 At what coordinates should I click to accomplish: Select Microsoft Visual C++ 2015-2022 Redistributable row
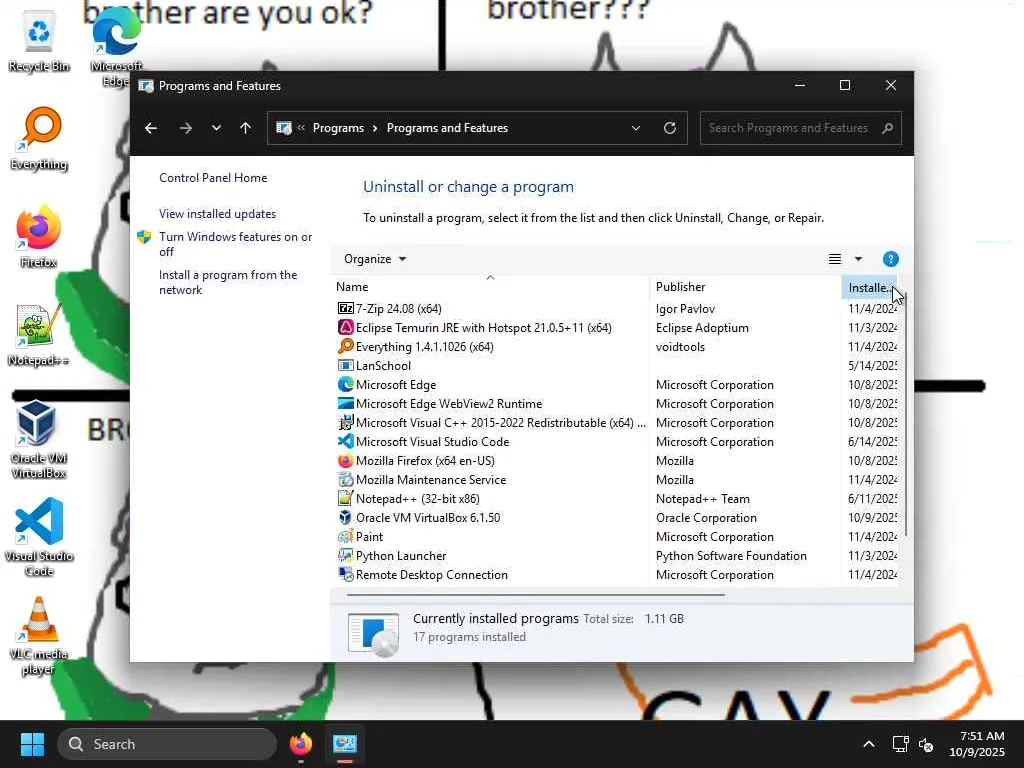pyautogui.click(x=614, y=423)
